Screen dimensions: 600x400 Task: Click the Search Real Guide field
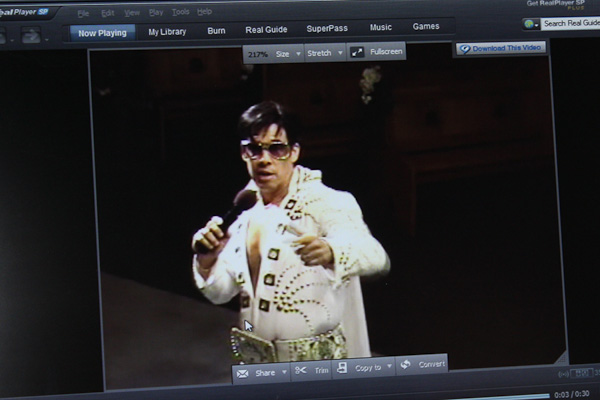pos(571,23)
